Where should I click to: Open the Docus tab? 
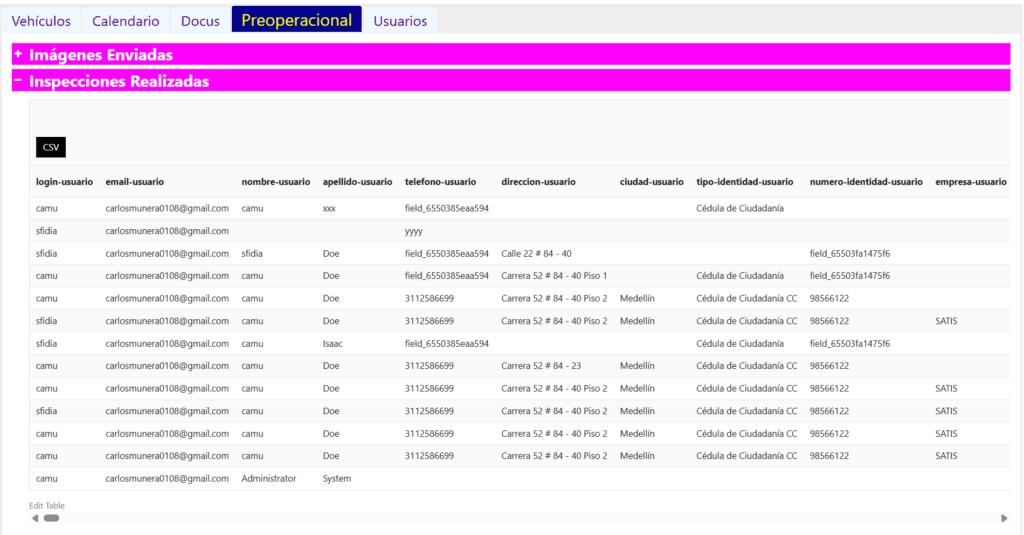[x=200, y=21]
